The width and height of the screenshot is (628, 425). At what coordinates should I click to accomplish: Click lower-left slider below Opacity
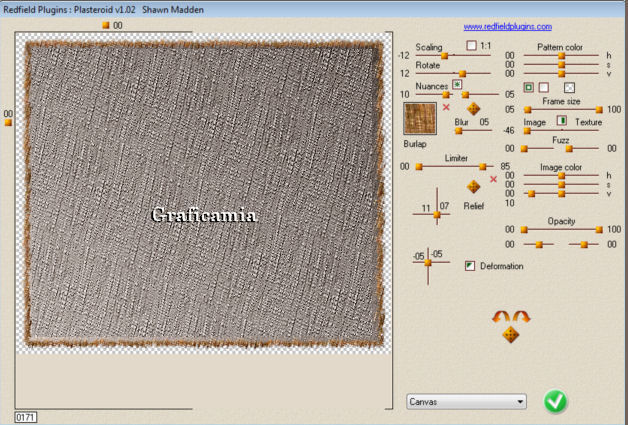(x=539, y=244)
